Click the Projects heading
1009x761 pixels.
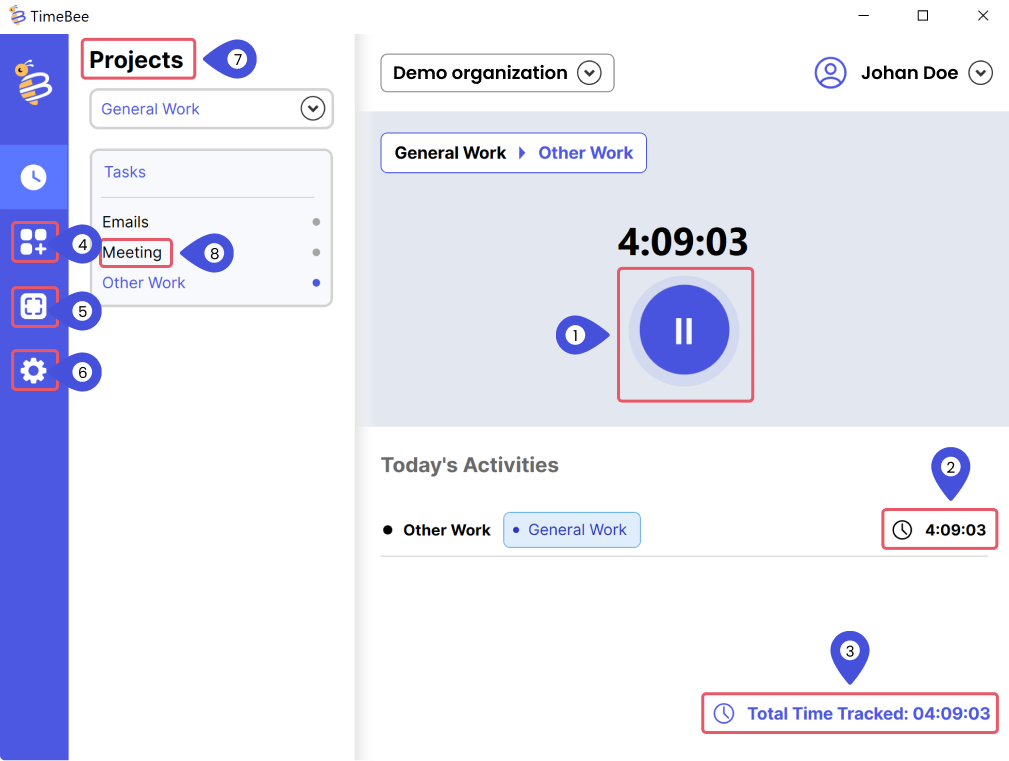click(x=137, y=59)
